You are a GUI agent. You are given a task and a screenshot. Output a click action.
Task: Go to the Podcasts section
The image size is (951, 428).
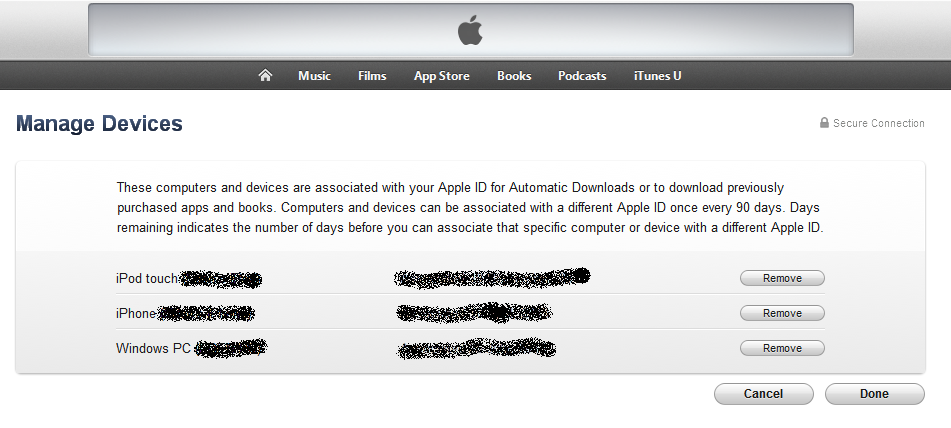(582, 76)
